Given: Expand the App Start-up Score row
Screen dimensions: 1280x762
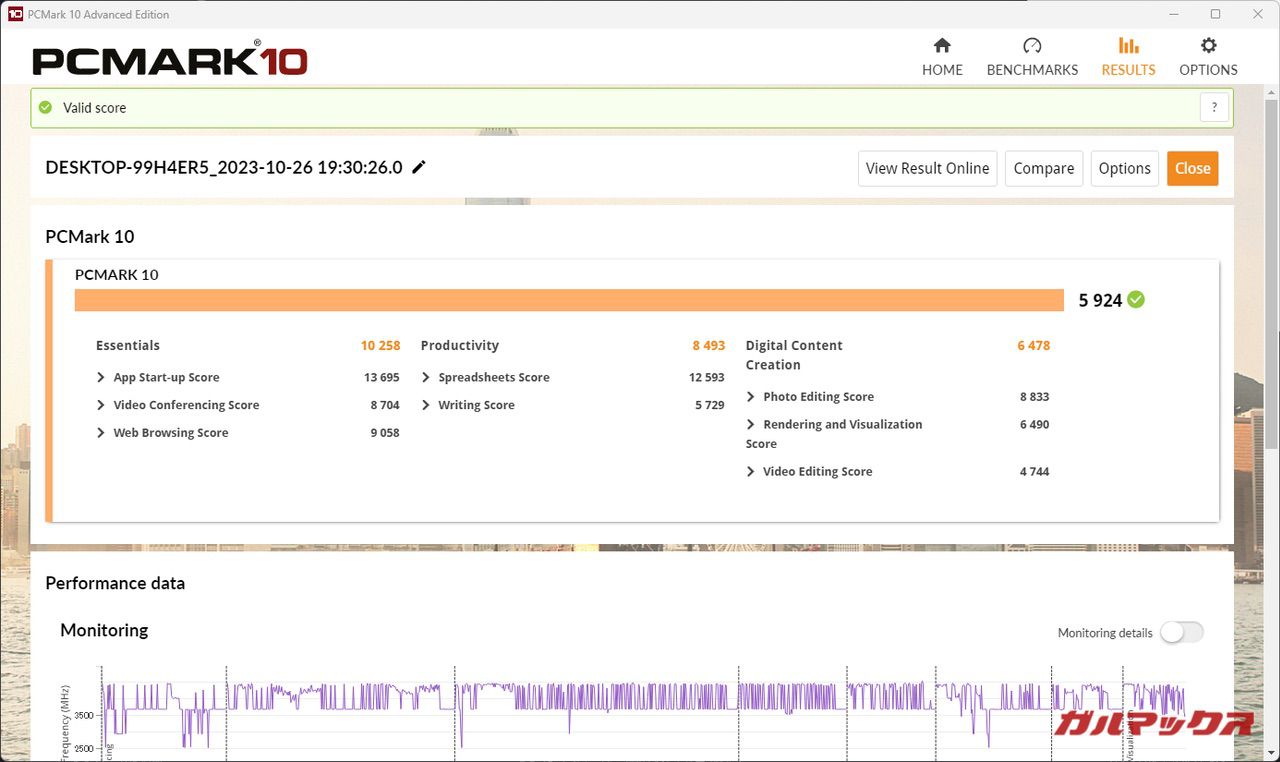Looking at the screenshot, I should click(x=101, y=377).
